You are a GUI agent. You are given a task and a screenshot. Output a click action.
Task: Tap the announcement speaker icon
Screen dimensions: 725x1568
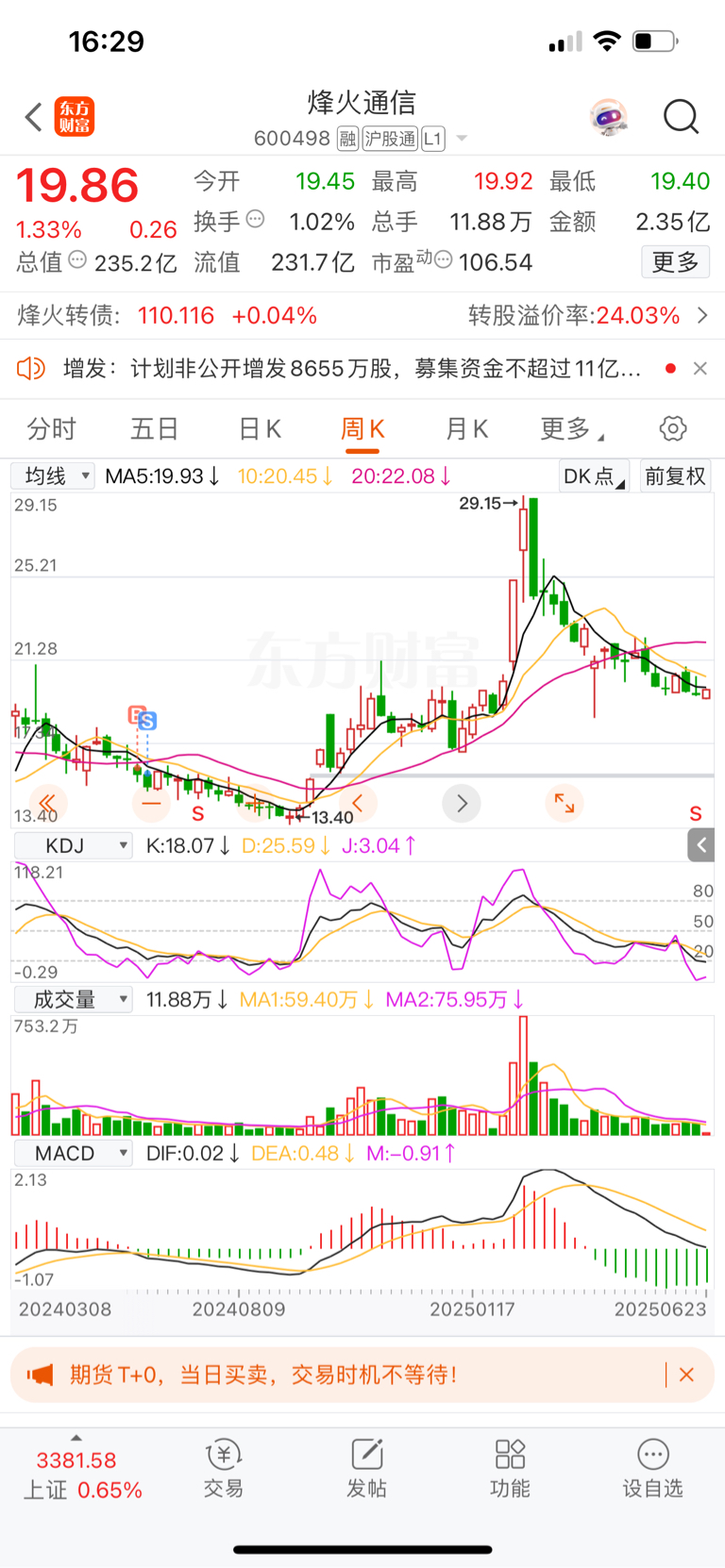coord(31,368)
